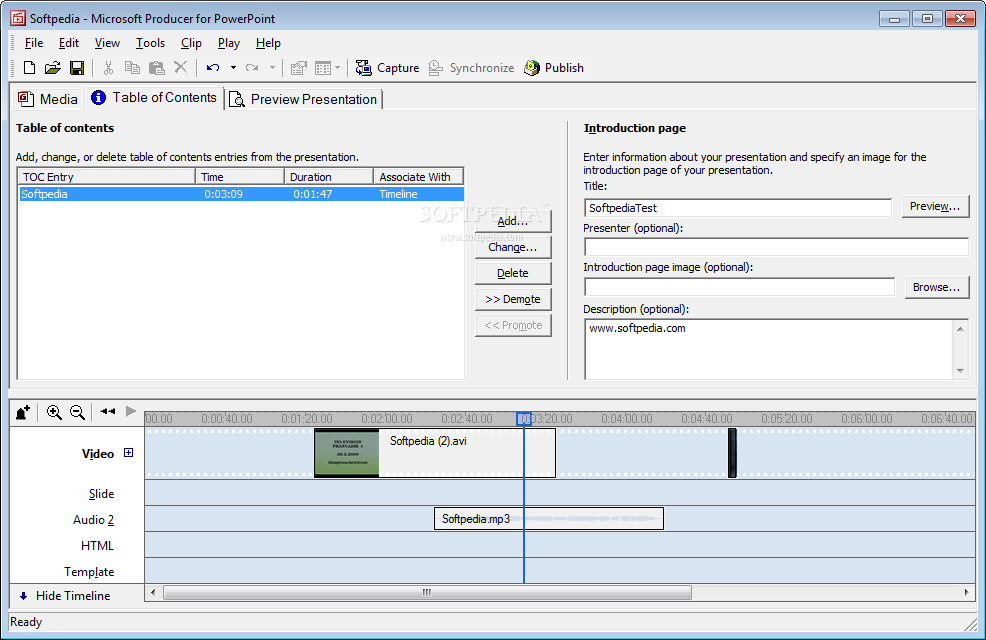This screenshot has width=986, height=640.
Task: Paste from clipboard toolbar icon
Action: click(157, 68)
